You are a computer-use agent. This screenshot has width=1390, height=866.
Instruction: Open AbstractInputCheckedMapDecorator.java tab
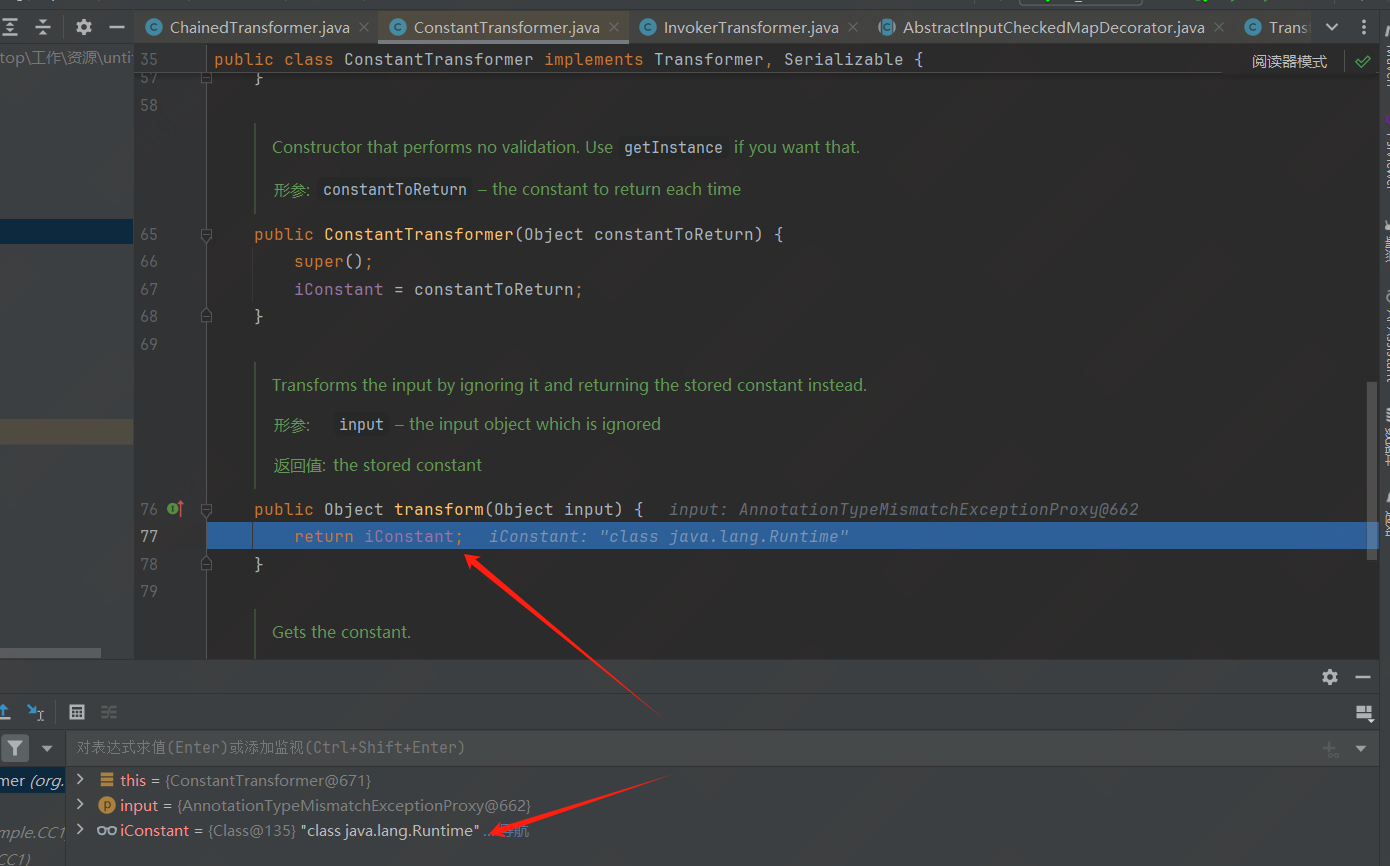coord(1050,27)
